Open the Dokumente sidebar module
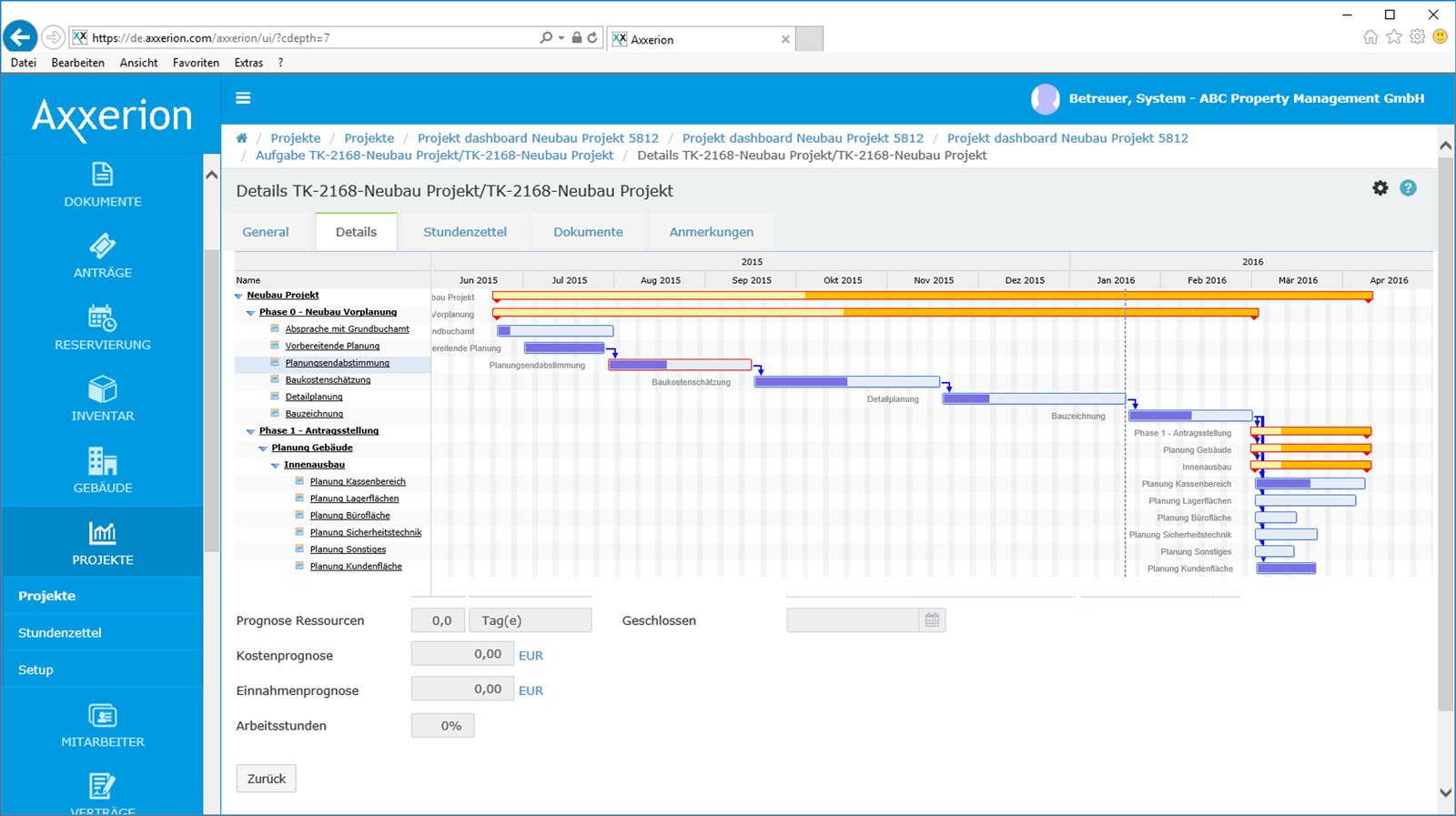1456x816 pixels. click(x=103, y=186)
